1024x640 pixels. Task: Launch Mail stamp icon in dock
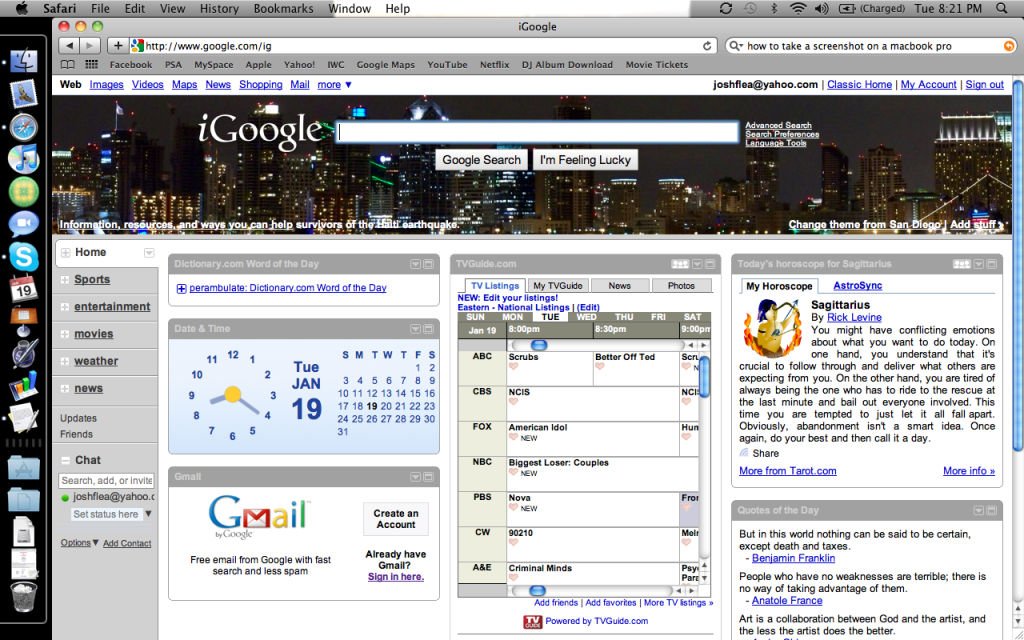pos(24,94)
